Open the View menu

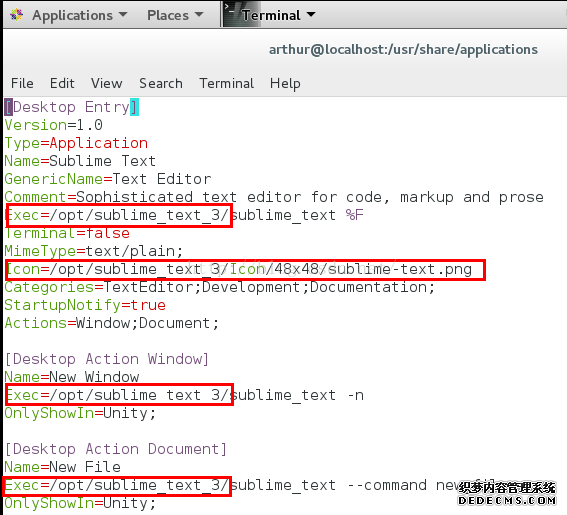pos(107,83)
